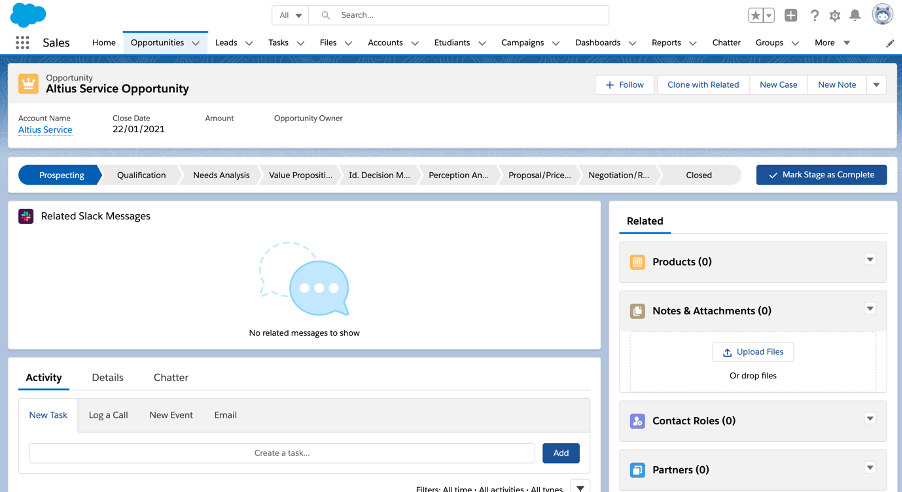The image size is (902, 492).
Task: Switch to the Details tab
Action: pyautogui.click(x=108, y=377)
